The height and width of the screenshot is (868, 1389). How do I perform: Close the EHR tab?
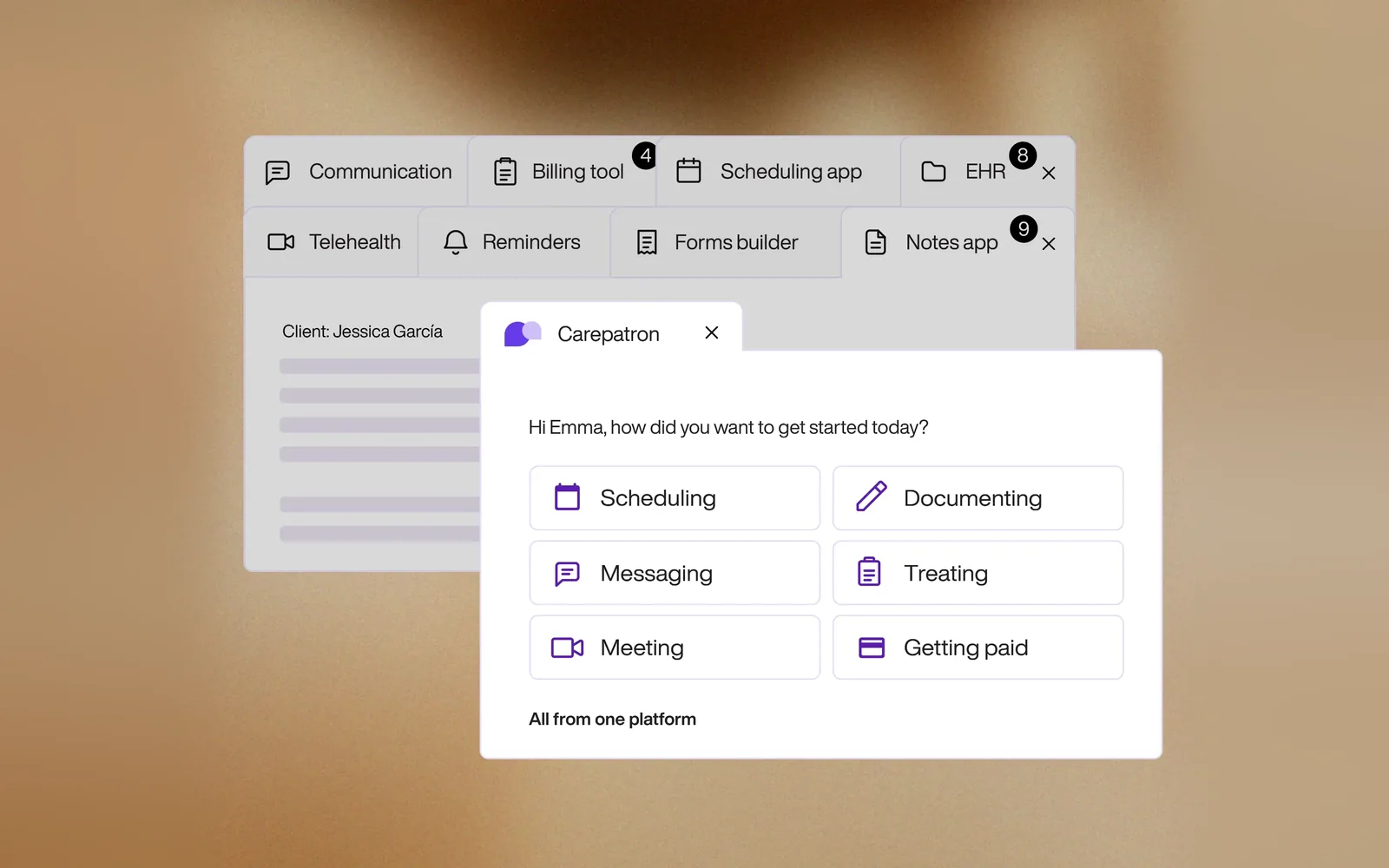(x=1049, y=174)
